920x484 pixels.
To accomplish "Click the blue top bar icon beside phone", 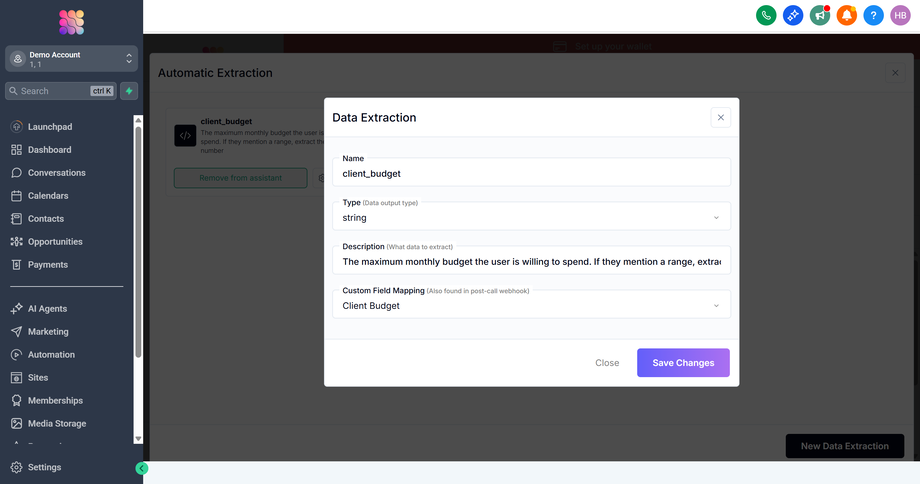I will pyautogui.click(x=793, y=15).
